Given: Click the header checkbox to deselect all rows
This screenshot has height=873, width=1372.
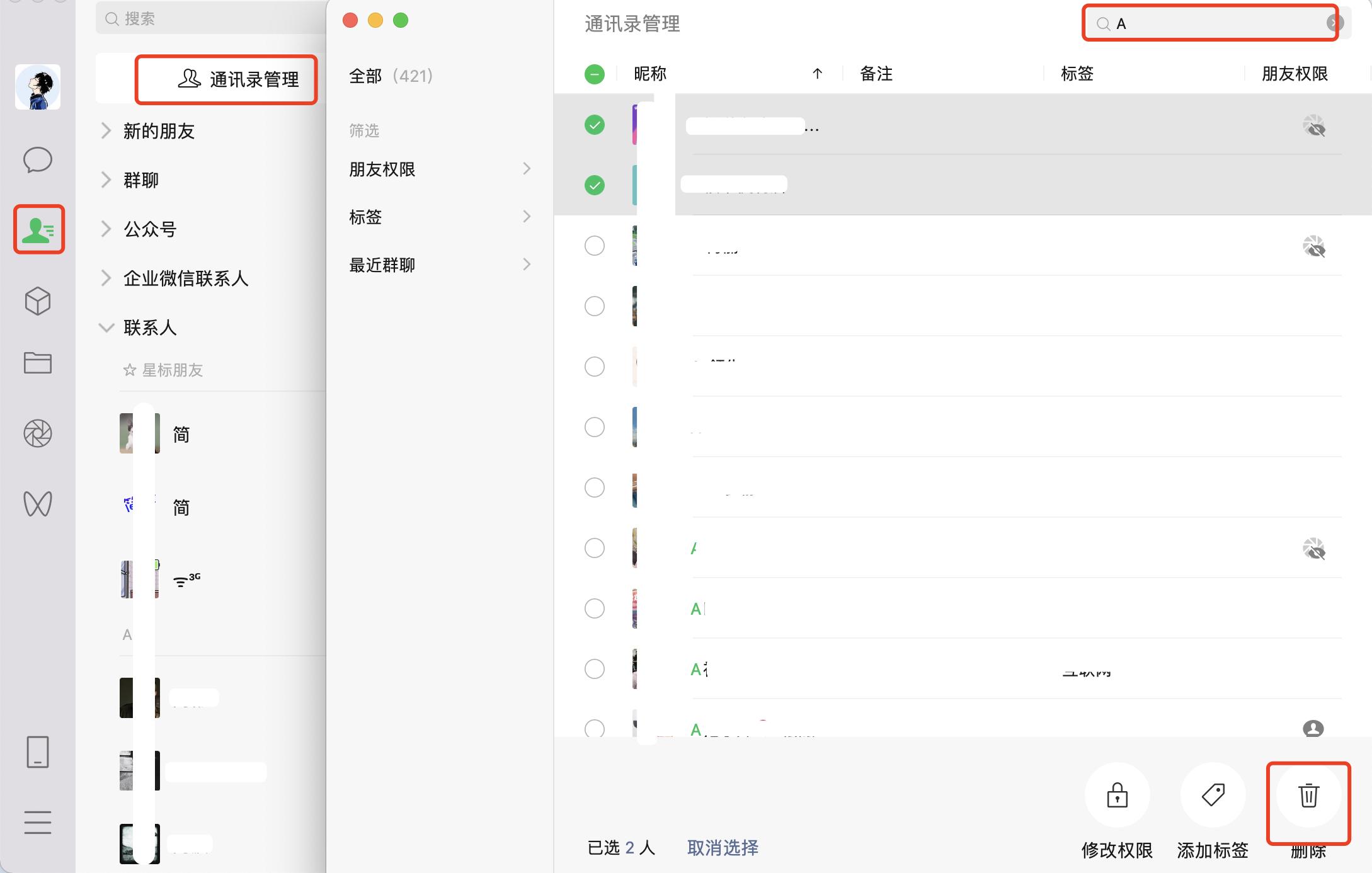Looking at the screenshot, I should click(x=594, y=74).
